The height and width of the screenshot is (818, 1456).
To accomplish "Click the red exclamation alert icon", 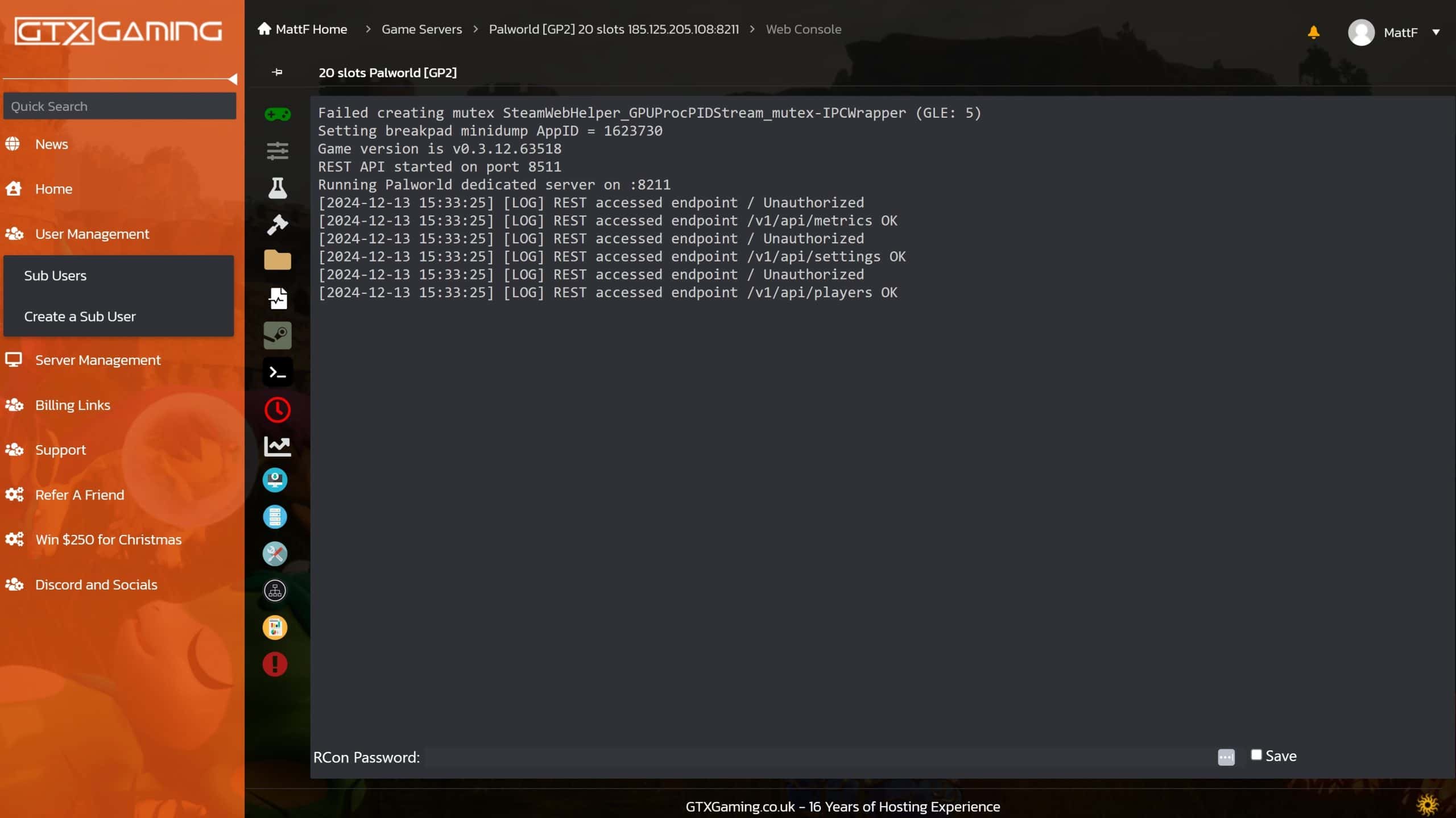I will point(275,664).
